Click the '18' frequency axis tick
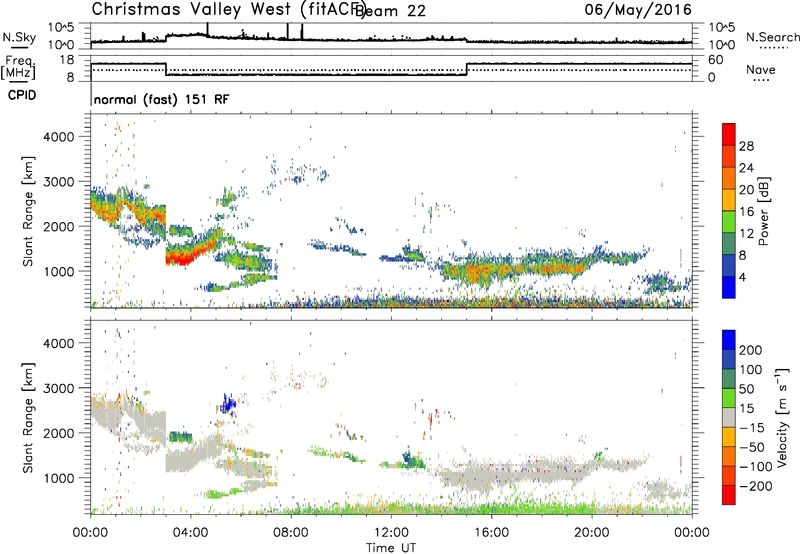800x554 pixels. 67,60
